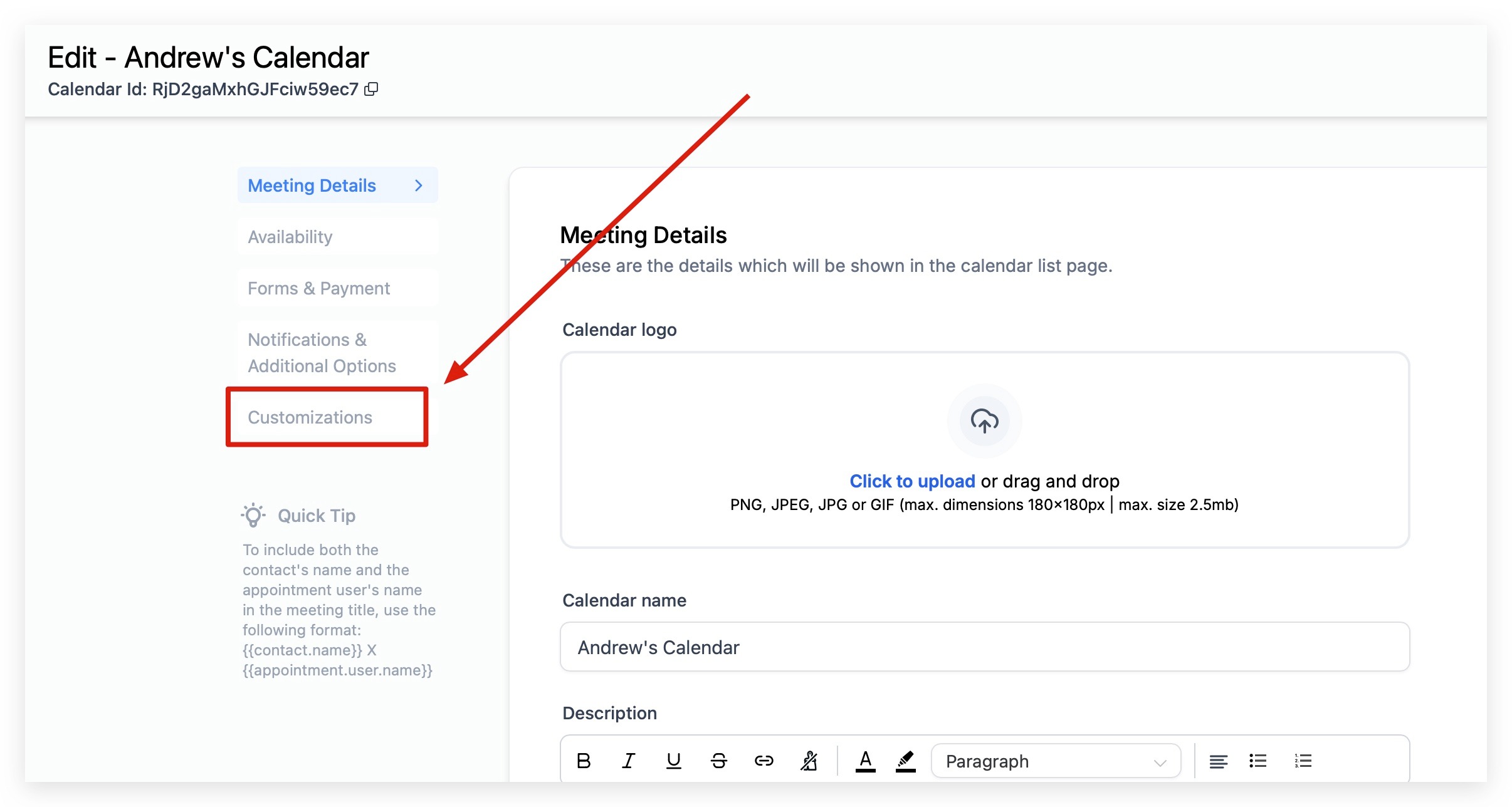Underline the selected description text

coord(673,761)
